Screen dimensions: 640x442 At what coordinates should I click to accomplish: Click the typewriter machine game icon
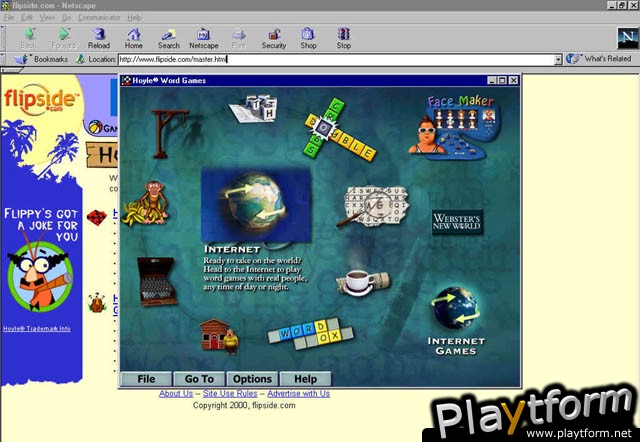[157, 282]
